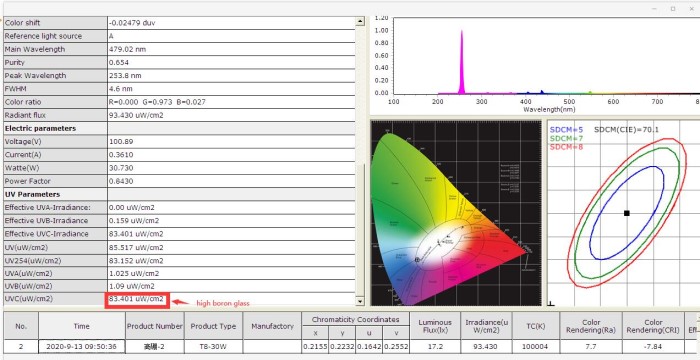Click the y coordinate cell 0.2232

[342, 347]
